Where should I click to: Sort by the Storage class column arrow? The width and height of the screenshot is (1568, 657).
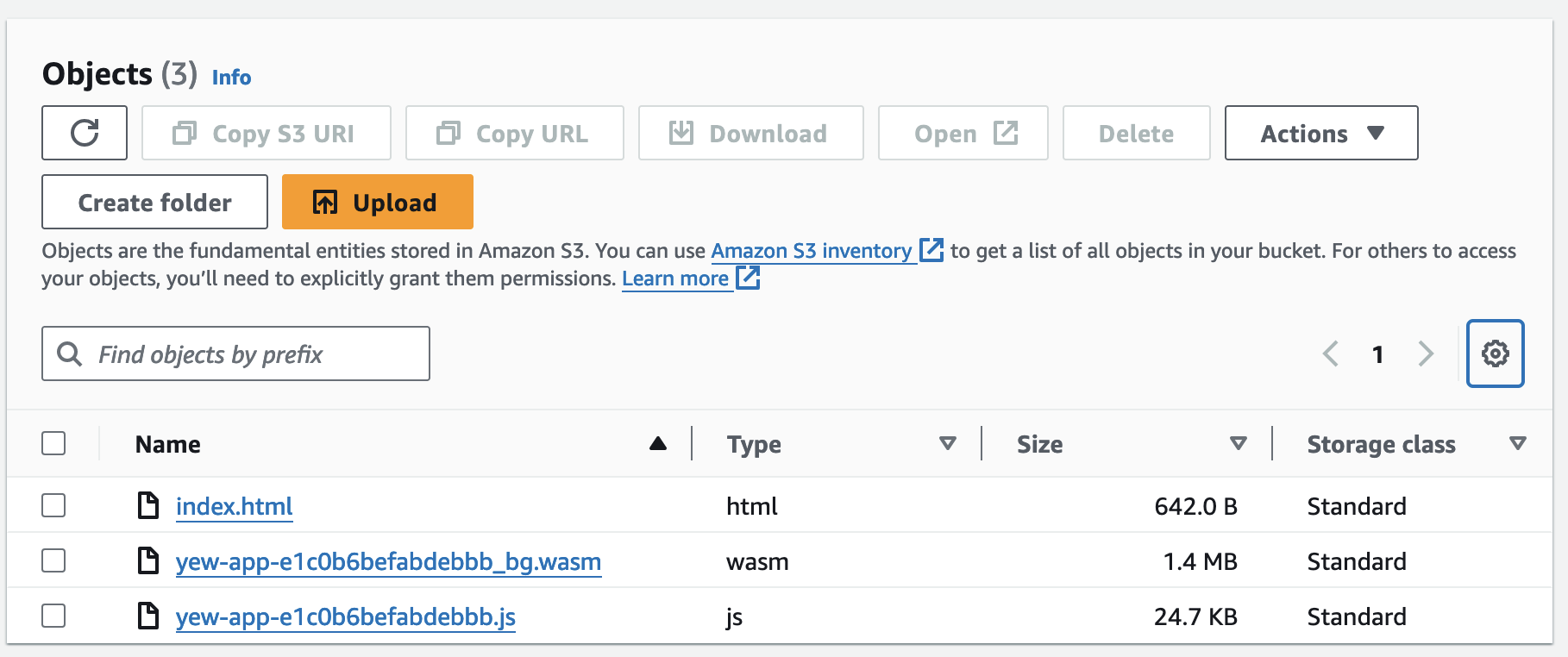click(1518, 444)
